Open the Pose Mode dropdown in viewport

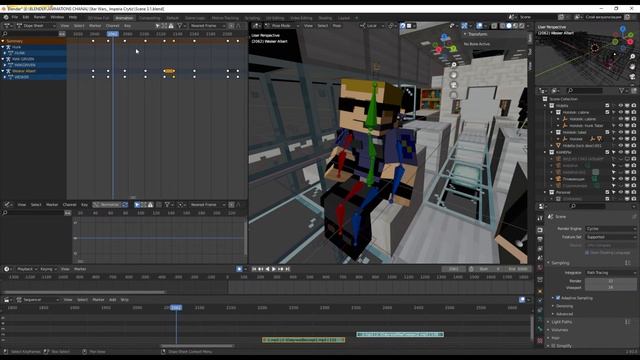[x=281, y=26]
